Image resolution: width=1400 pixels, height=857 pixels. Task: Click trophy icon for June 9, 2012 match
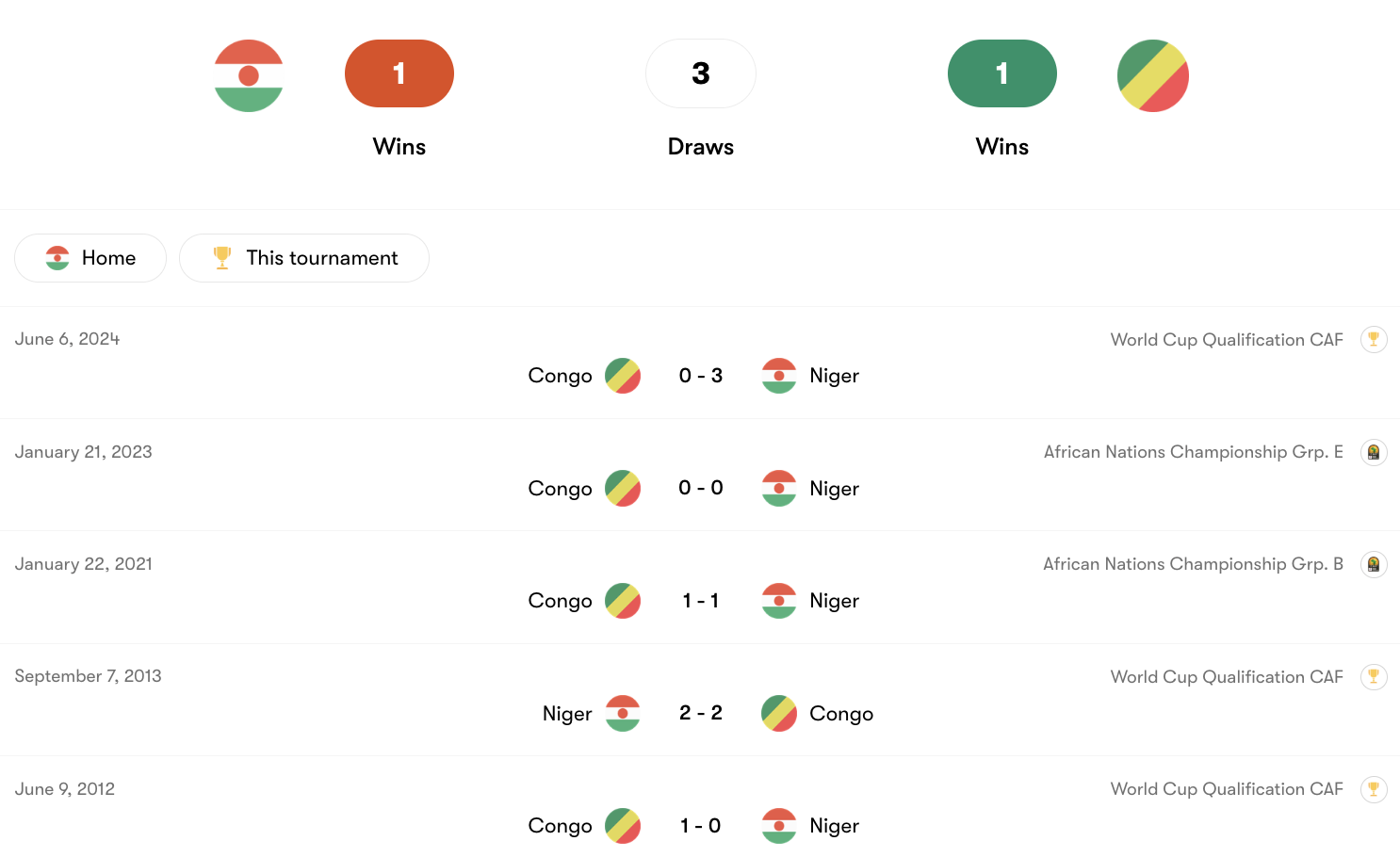click(x=1374, y=789)
